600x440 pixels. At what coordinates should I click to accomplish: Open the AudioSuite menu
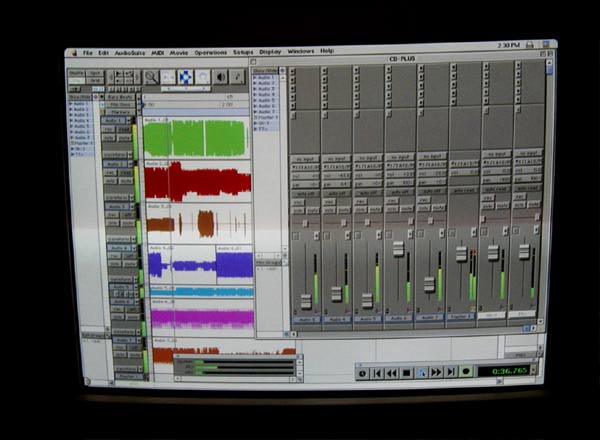pos(130,52)
